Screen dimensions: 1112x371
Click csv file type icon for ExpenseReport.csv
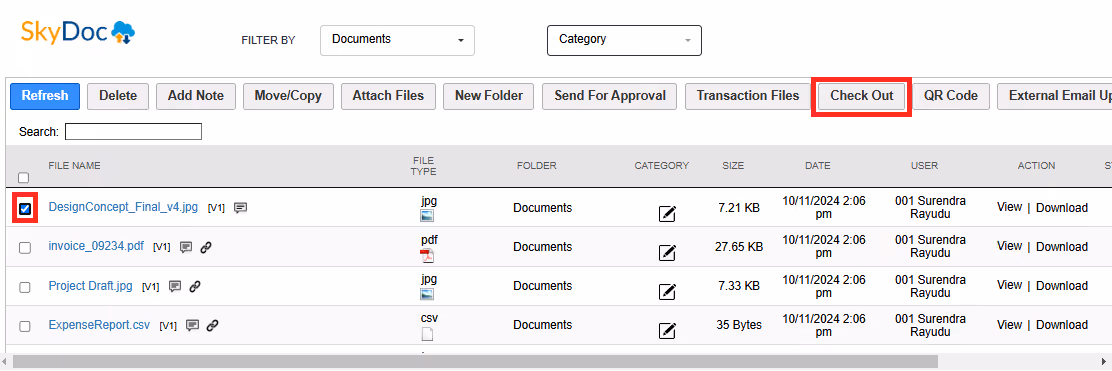coord(427,334)
